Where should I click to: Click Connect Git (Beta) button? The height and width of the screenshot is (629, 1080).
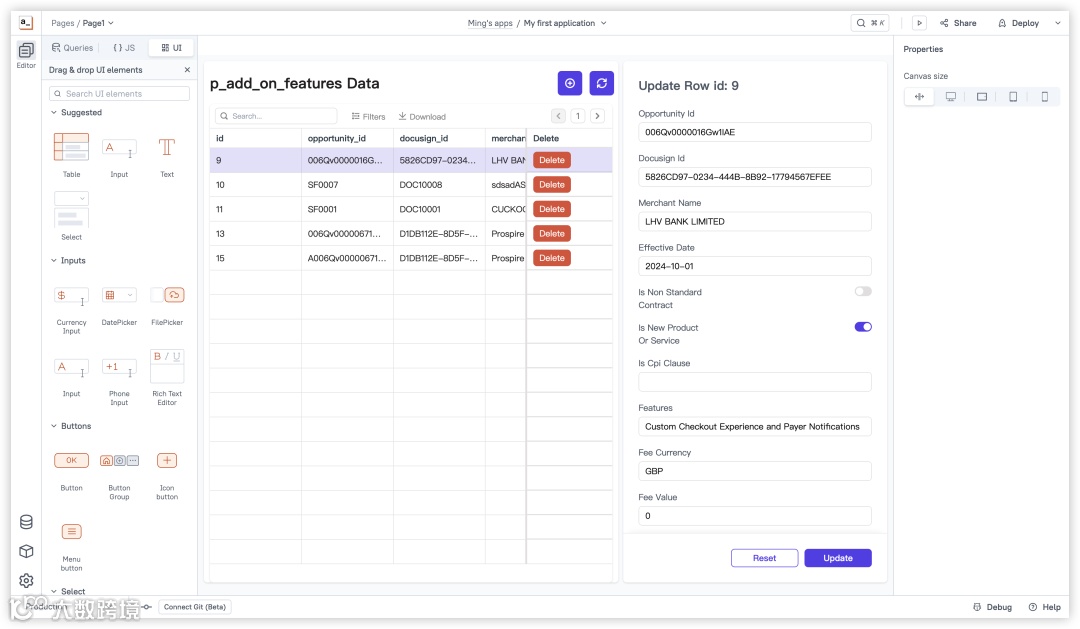[x=195, y=607]
